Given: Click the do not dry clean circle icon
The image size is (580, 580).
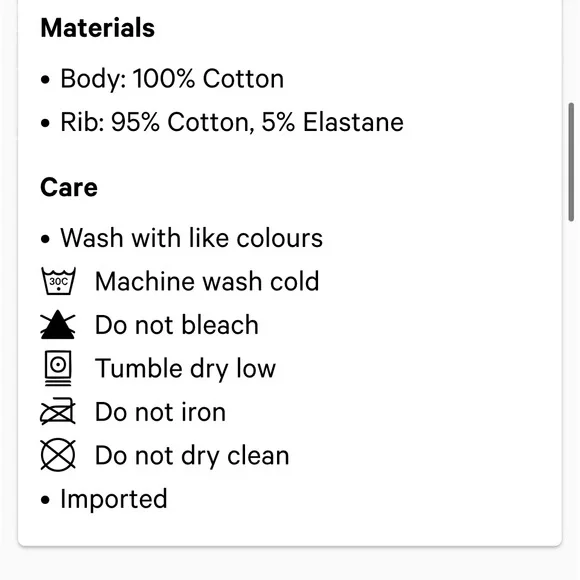Looking at the screenshot, I should pyautogui.click(x=58, y=455).
